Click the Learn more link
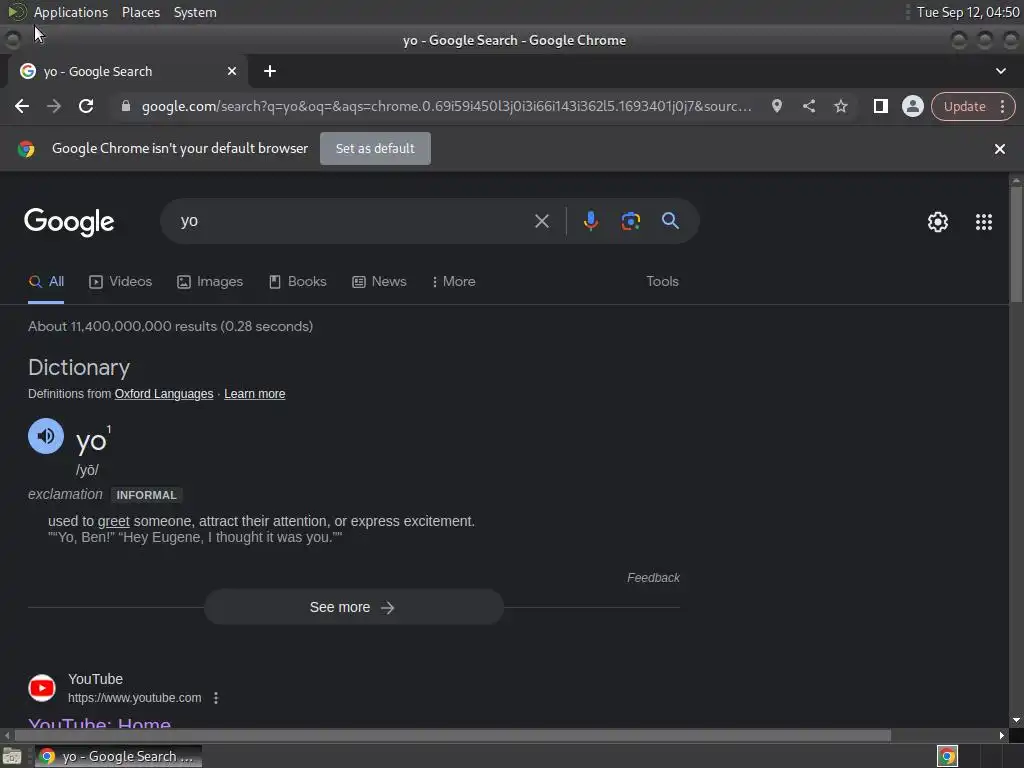This screenshot has width=1024, height=768. tap(255, 394)
